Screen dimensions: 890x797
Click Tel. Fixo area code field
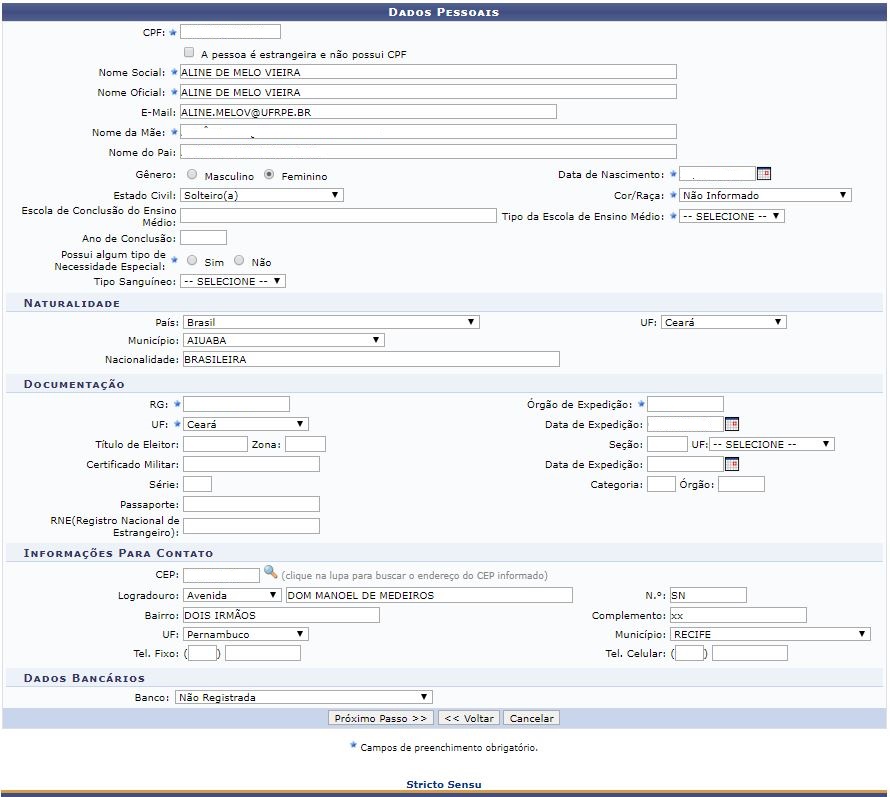tap(203, 653)
